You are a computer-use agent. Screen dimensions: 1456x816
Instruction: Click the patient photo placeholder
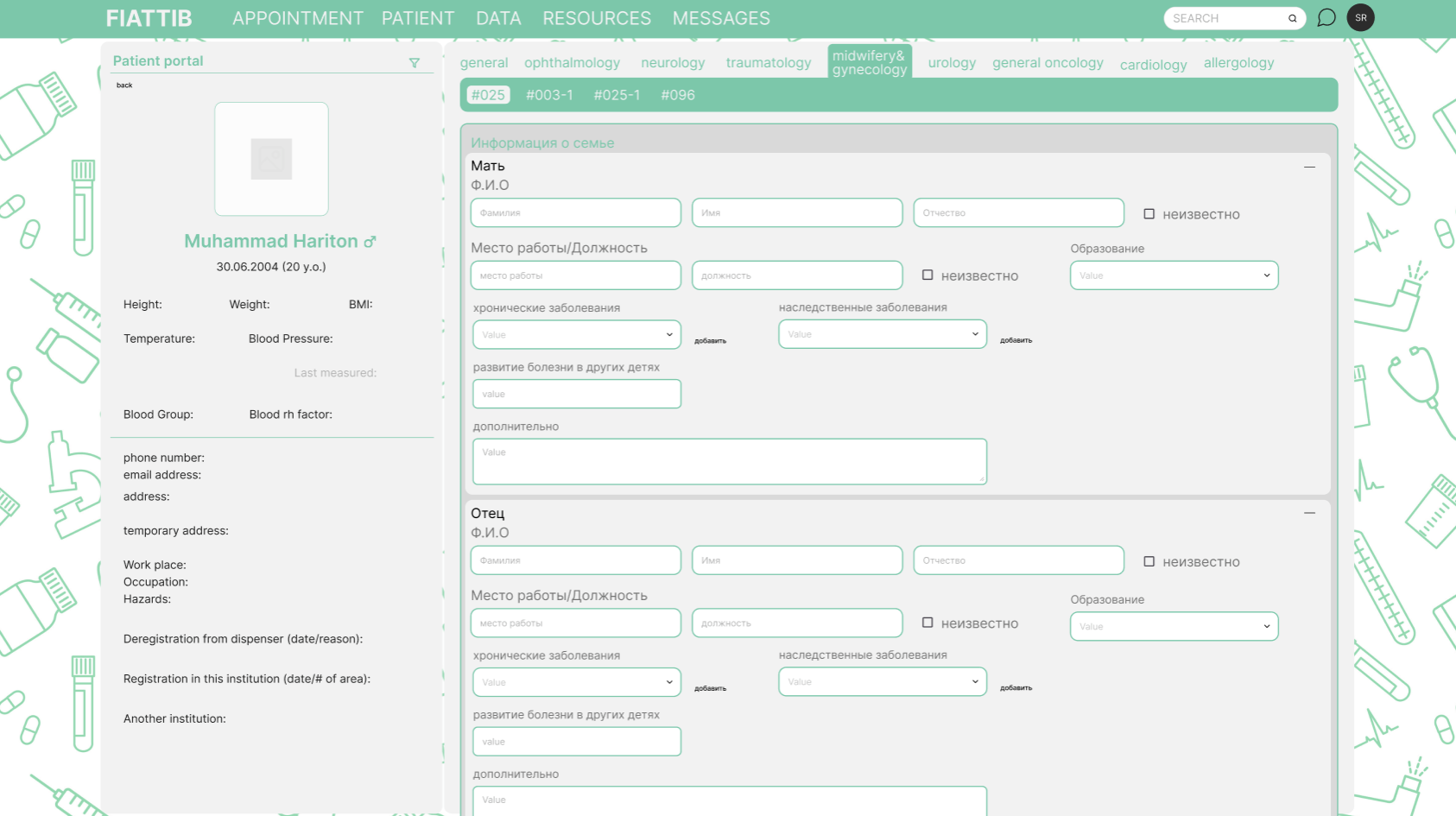271,159
